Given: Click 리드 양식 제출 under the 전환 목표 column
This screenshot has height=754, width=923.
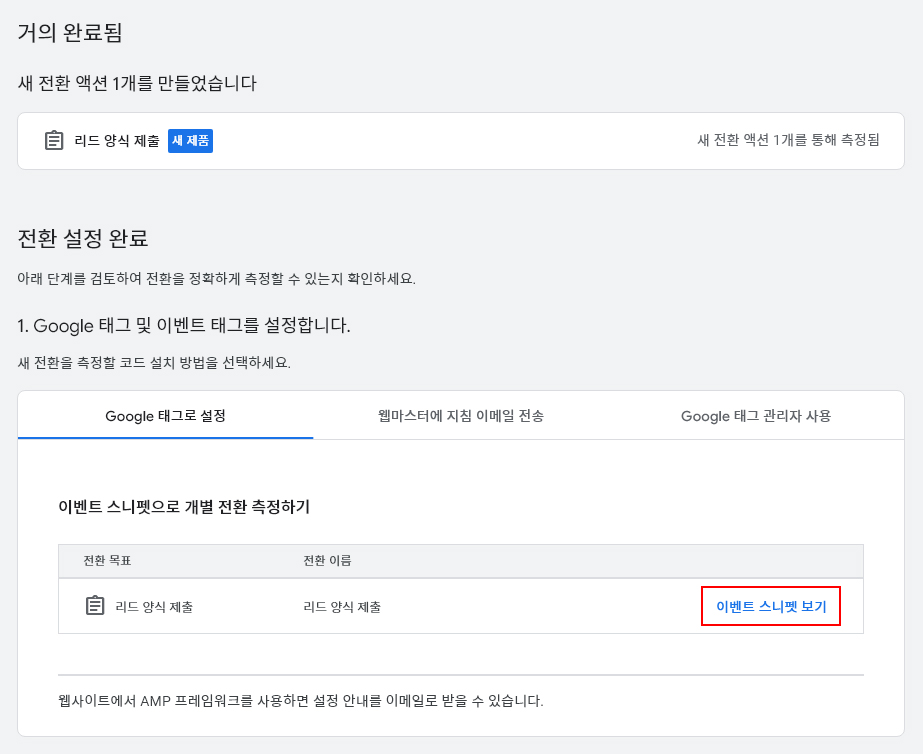Looking at the screenshot, I should (x=154, y=607).
